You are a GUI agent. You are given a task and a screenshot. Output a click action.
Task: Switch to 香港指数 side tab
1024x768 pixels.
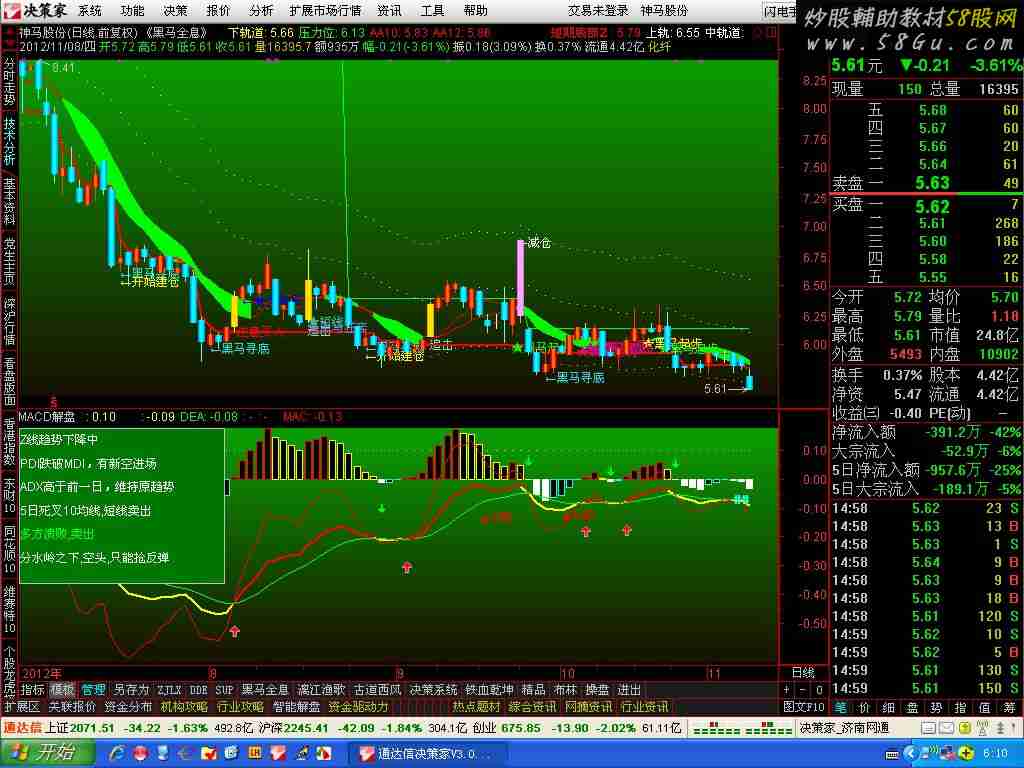tap(9, 442)
